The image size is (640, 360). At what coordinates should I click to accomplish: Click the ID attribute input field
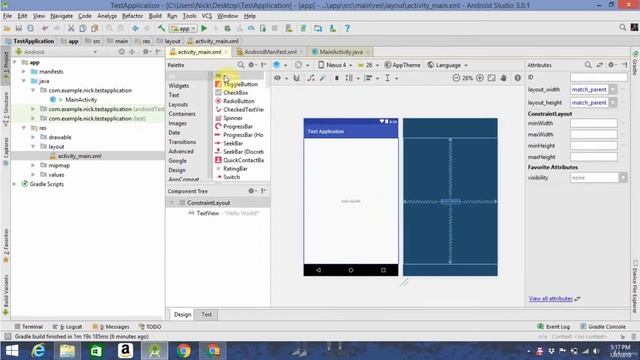coord(598,77)
